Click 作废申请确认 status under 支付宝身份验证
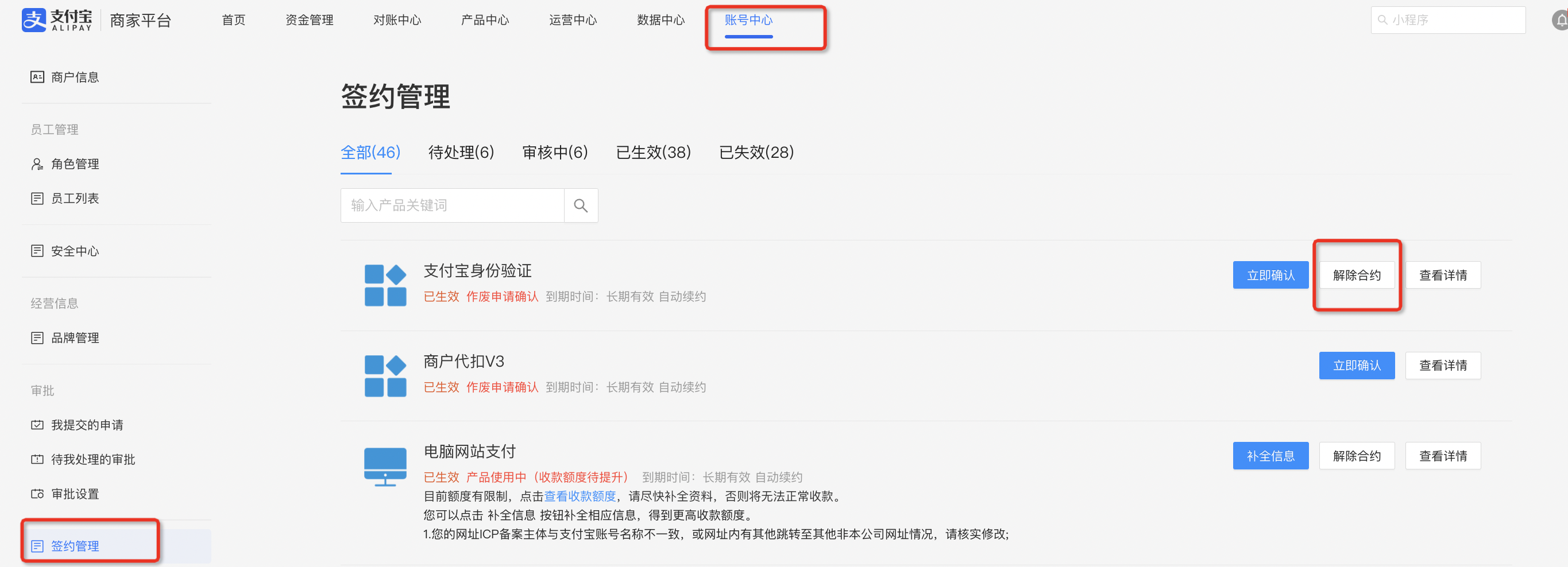This screenshot has width=1568, height=567. coord(502,296)
